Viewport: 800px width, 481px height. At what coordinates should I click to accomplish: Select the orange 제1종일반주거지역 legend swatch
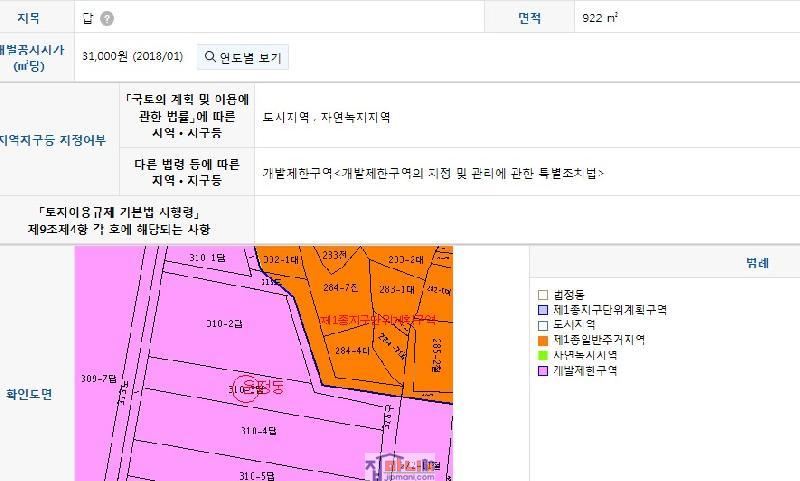(543, 340)
